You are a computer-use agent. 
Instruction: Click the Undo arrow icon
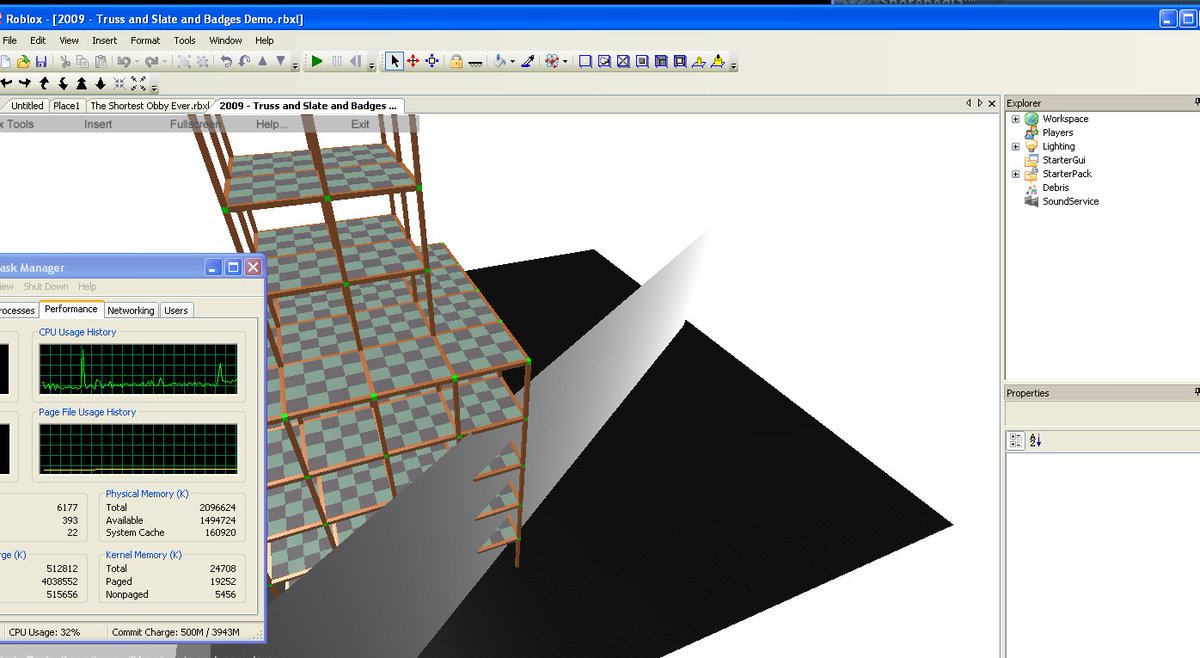124,61
